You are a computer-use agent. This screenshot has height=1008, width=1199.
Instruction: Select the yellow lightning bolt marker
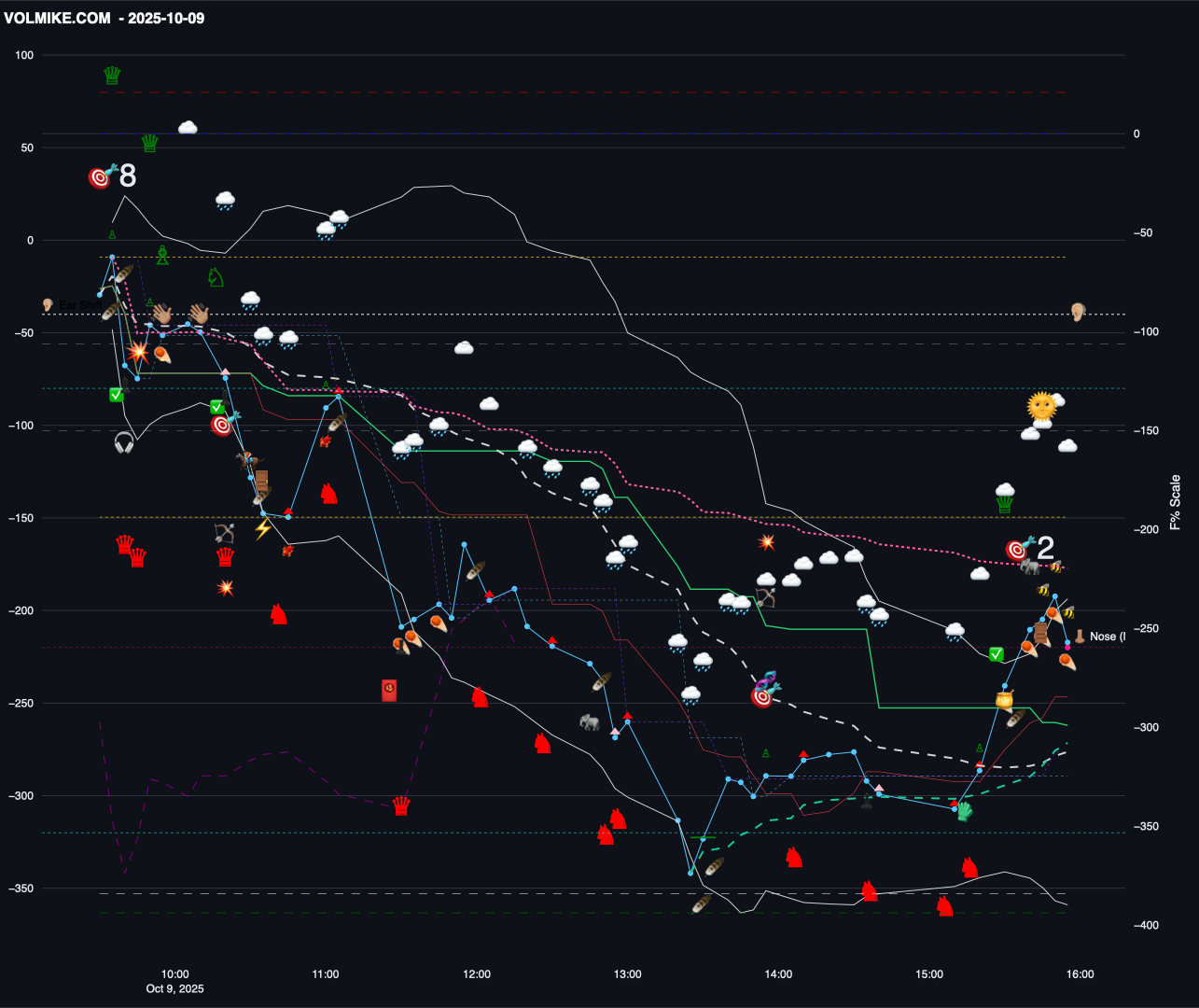tap(263, 529)
